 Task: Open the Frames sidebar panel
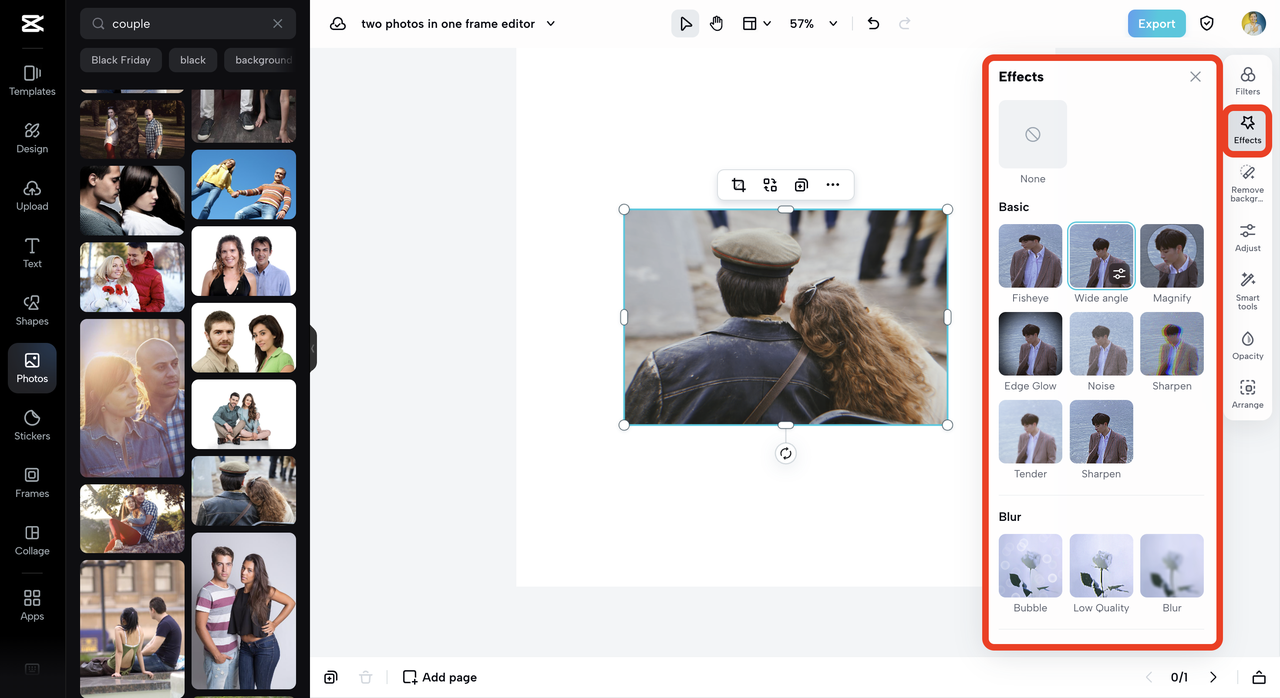[x=32, y=483]
